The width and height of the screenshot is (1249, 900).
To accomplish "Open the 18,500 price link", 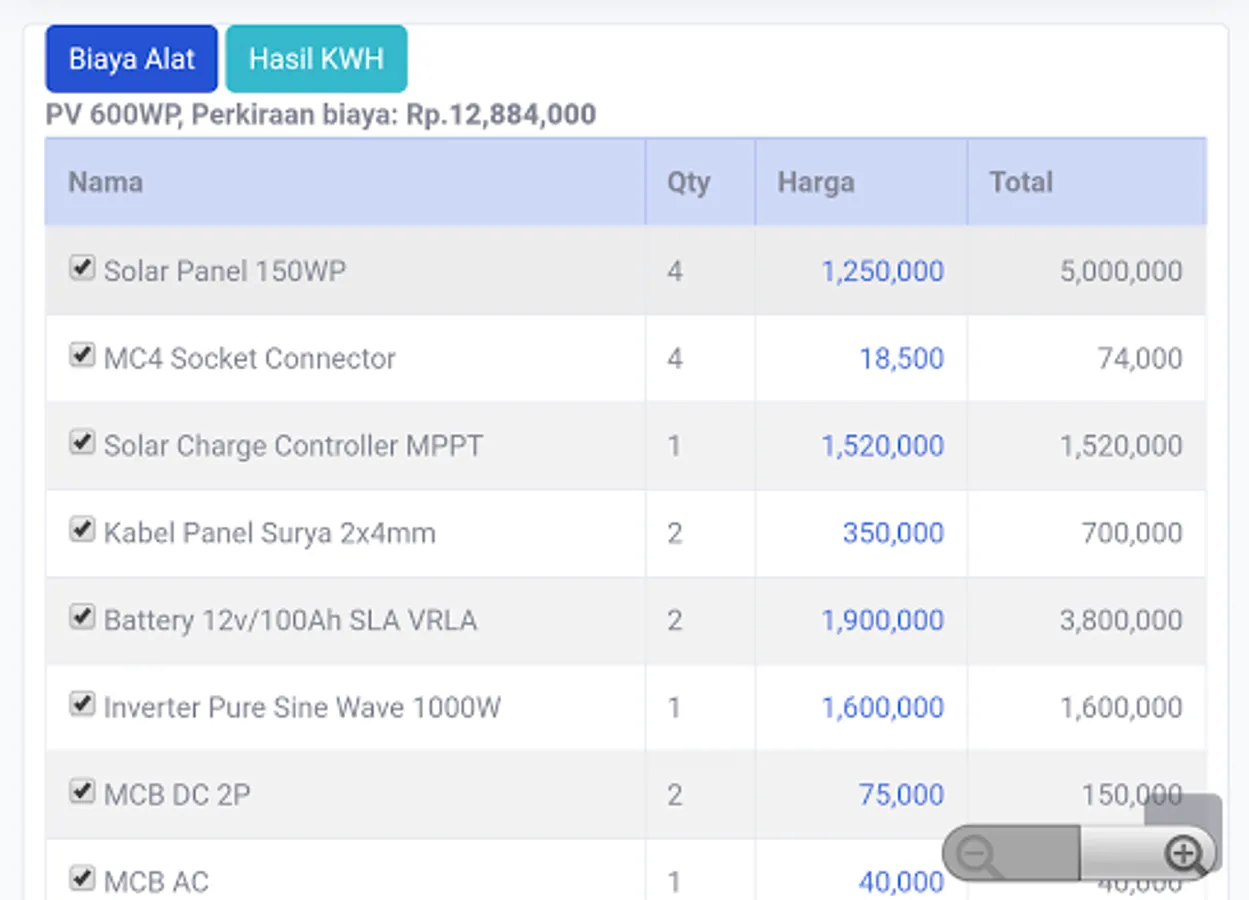I will tap(901, 358).
